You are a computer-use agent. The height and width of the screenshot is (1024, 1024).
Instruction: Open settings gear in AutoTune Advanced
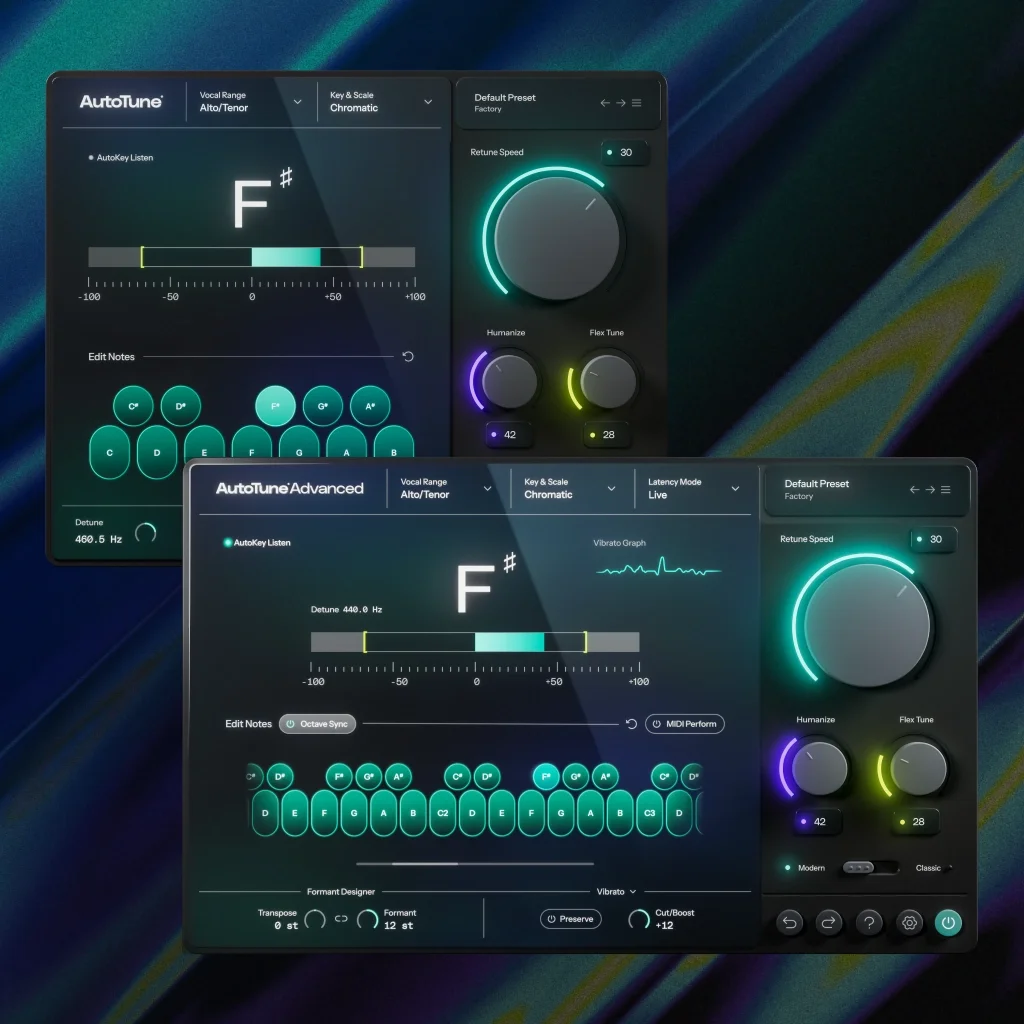click(x=910, y=922)
